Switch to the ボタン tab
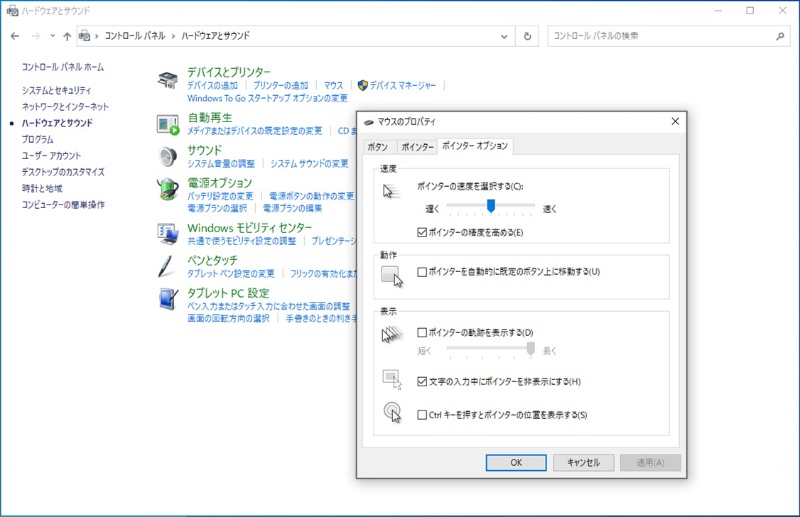 pyautogui.click(x=378, y=146)
